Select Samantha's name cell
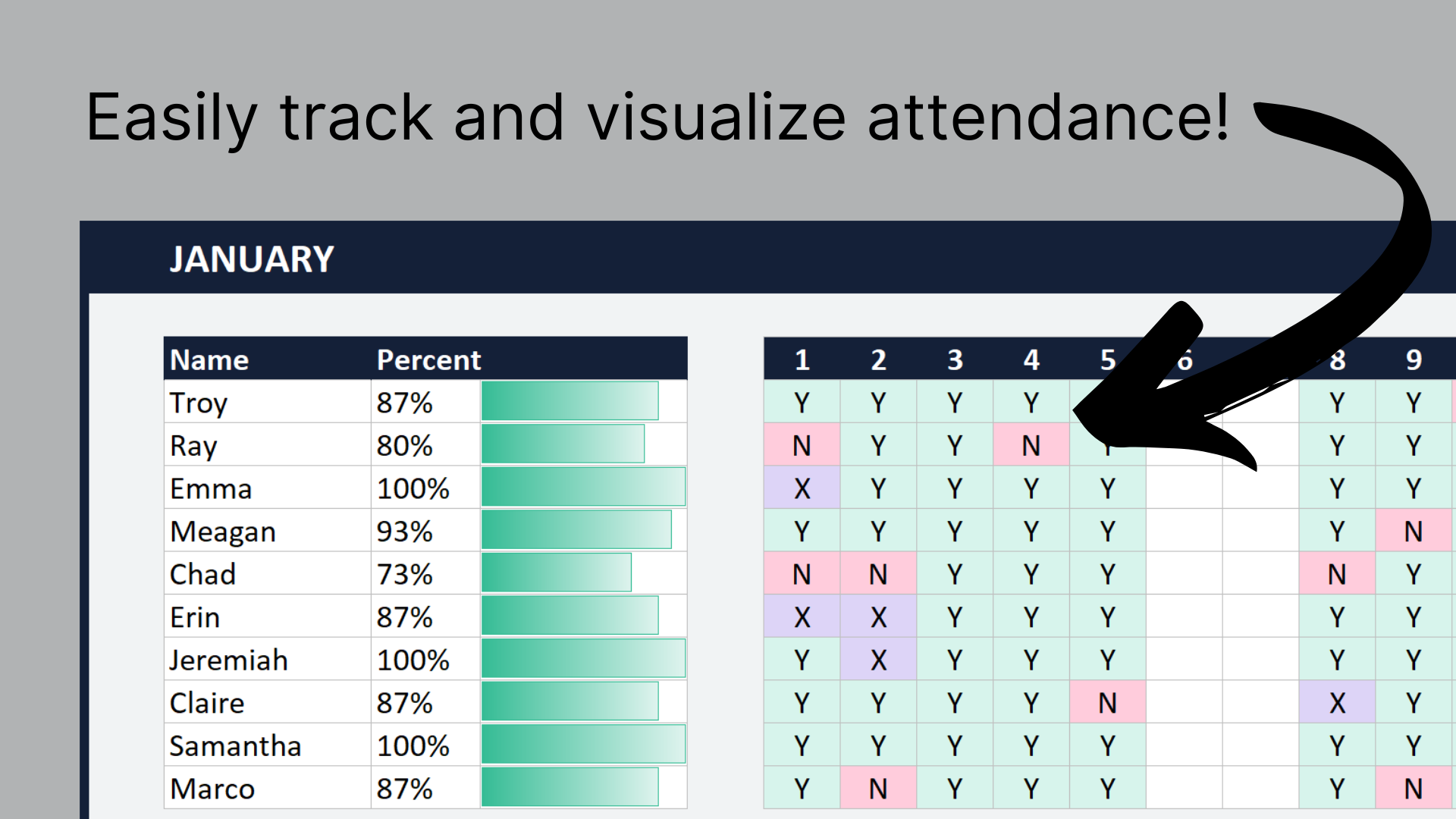1456x819 pixels. coord(235,745)
